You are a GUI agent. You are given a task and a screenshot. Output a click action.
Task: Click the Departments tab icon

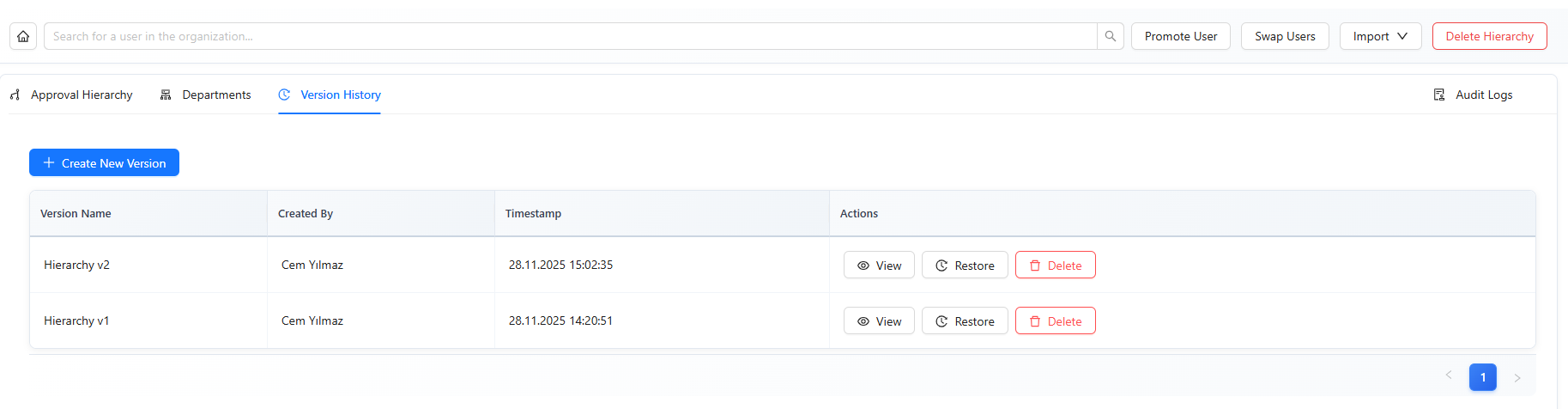coord(166,95)
